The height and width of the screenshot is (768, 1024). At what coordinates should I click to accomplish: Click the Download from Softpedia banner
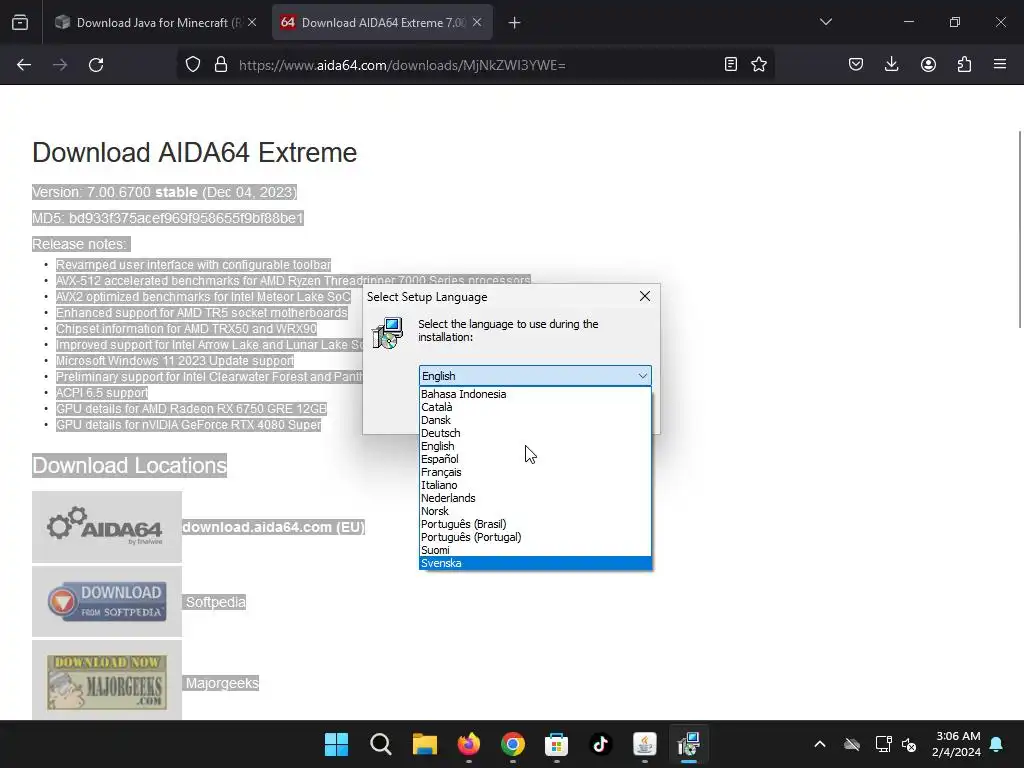point(107,601)
